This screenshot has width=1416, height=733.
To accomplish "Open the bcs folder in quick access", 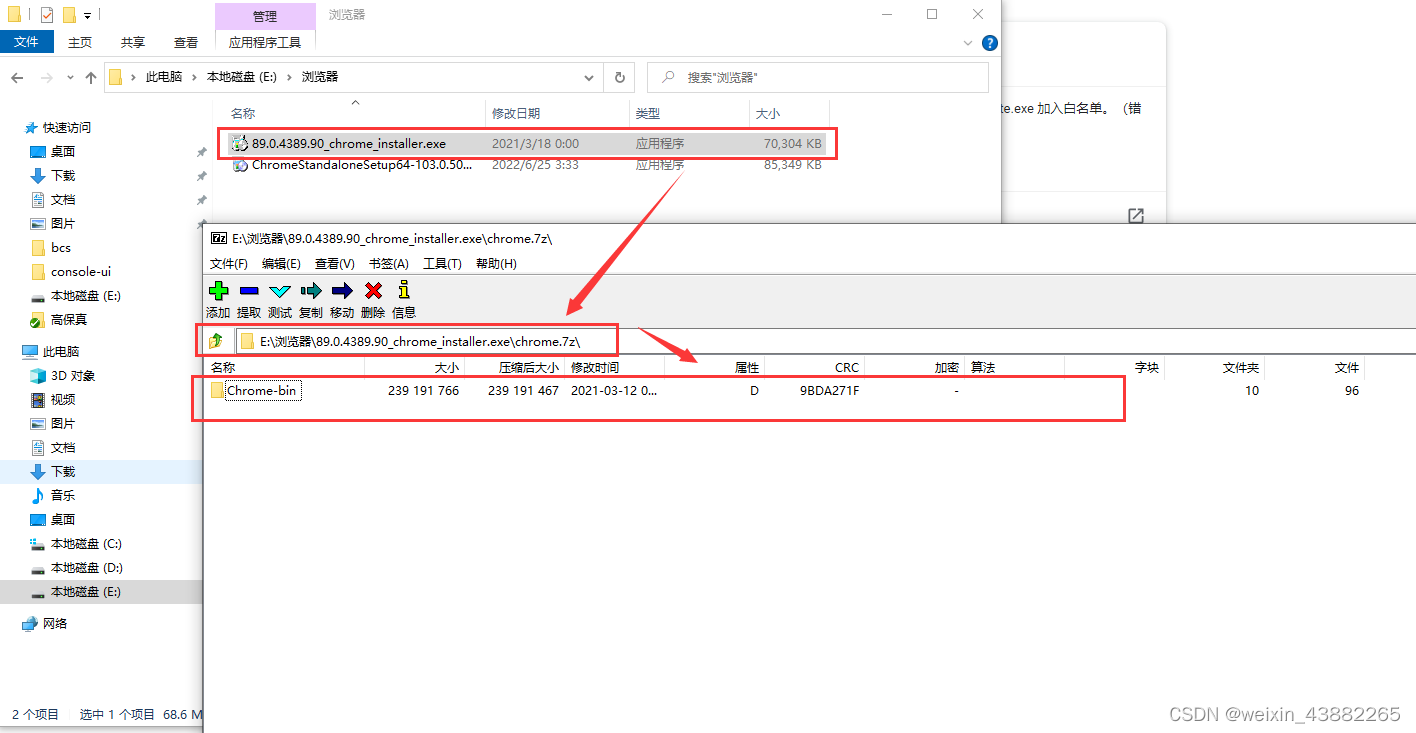I will coord(61,248).
